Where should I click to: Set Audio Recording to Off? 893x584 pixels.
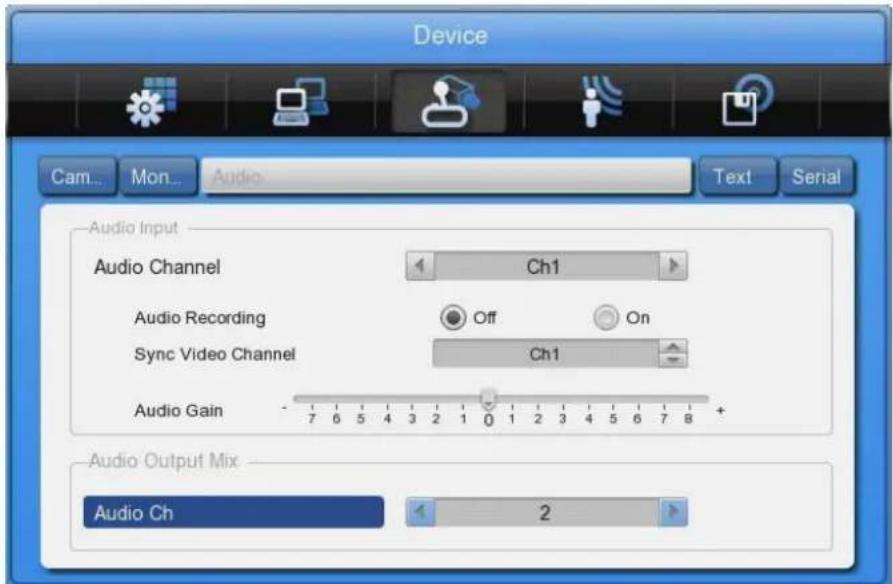click(453, 317)
